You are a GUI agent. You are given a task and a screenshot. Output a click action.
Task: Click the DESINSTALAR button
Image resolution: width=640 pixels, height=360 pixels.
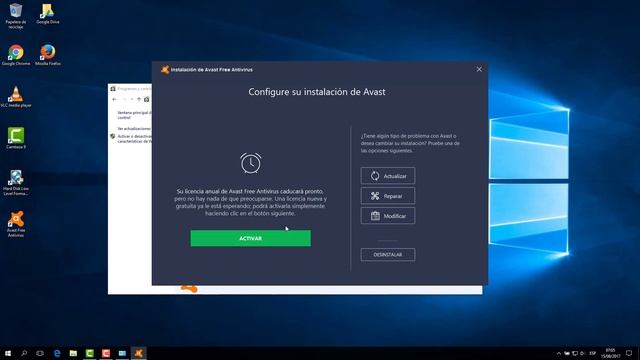[388, 255]
